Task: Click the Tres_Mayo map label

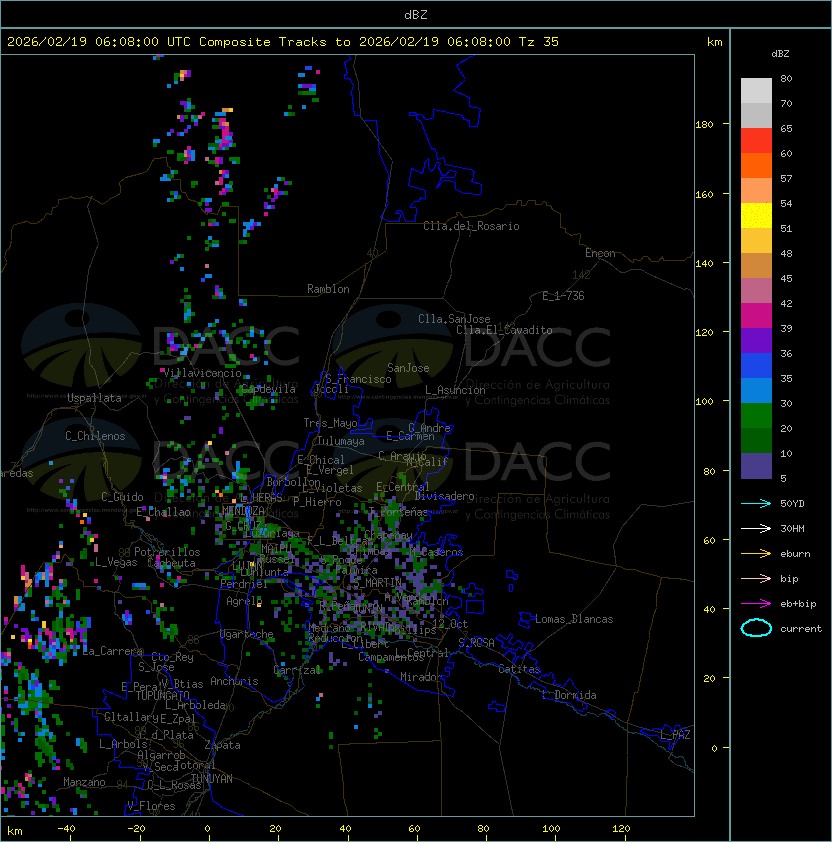Action: [x=330, y=423]
